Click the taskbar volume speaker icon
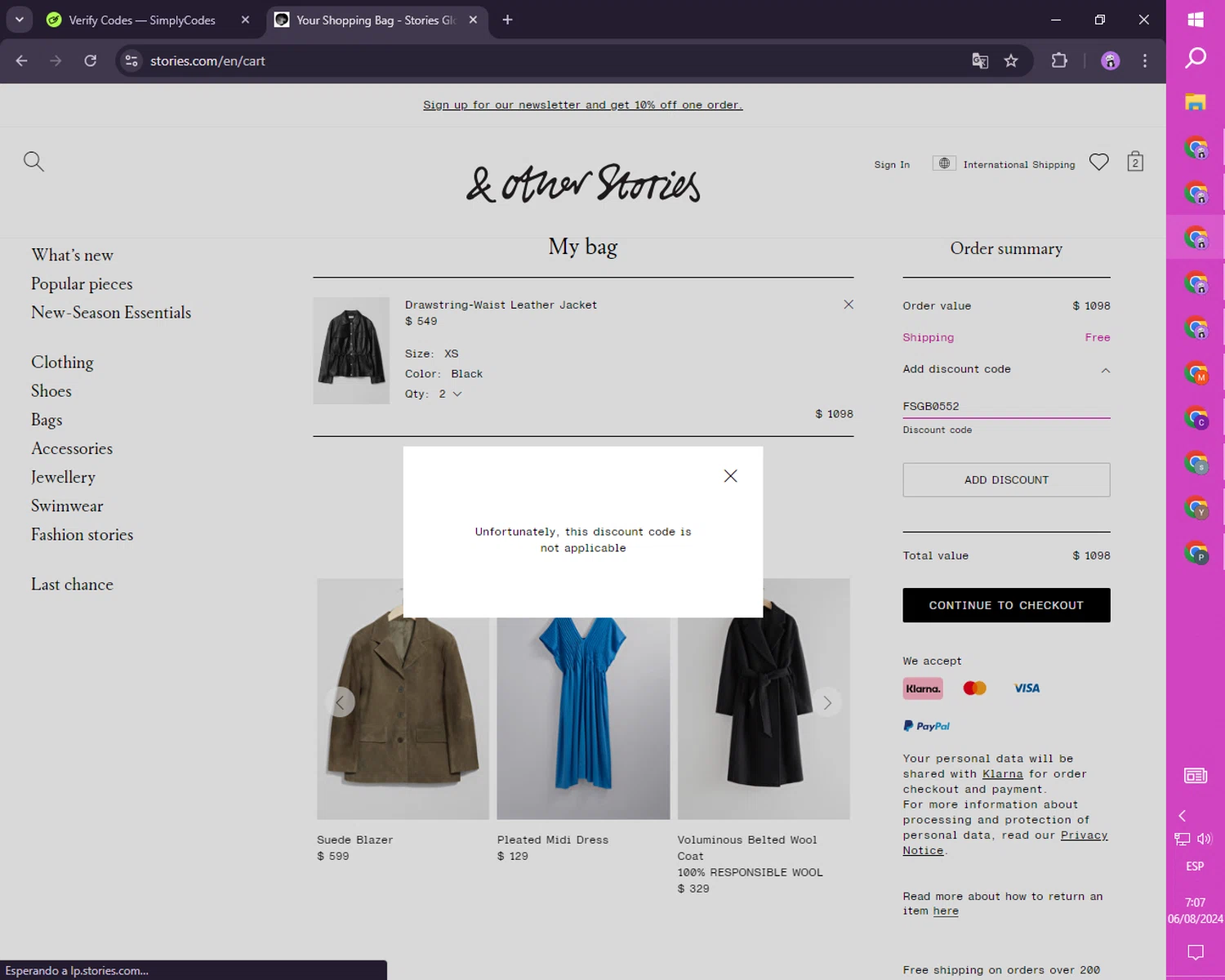The width and height of the screenshot is (1225, 980). [1205, 839]
